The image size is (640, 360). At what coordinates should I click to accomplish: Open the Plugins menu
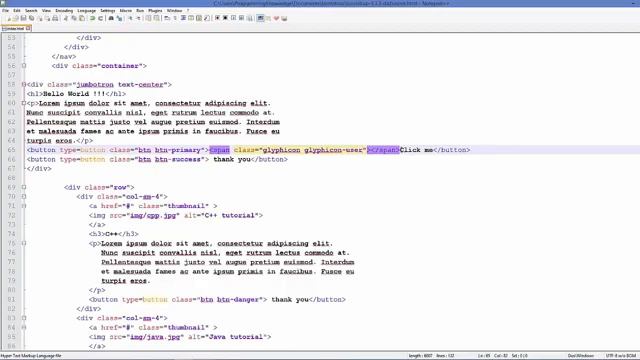coord(155,10)
